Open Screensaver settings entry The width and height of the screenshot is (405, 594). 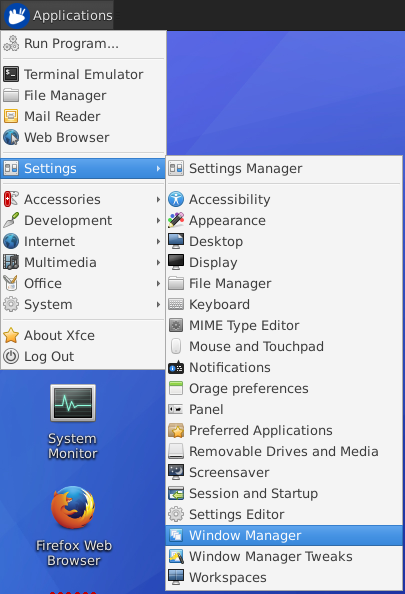pos(284,472)
